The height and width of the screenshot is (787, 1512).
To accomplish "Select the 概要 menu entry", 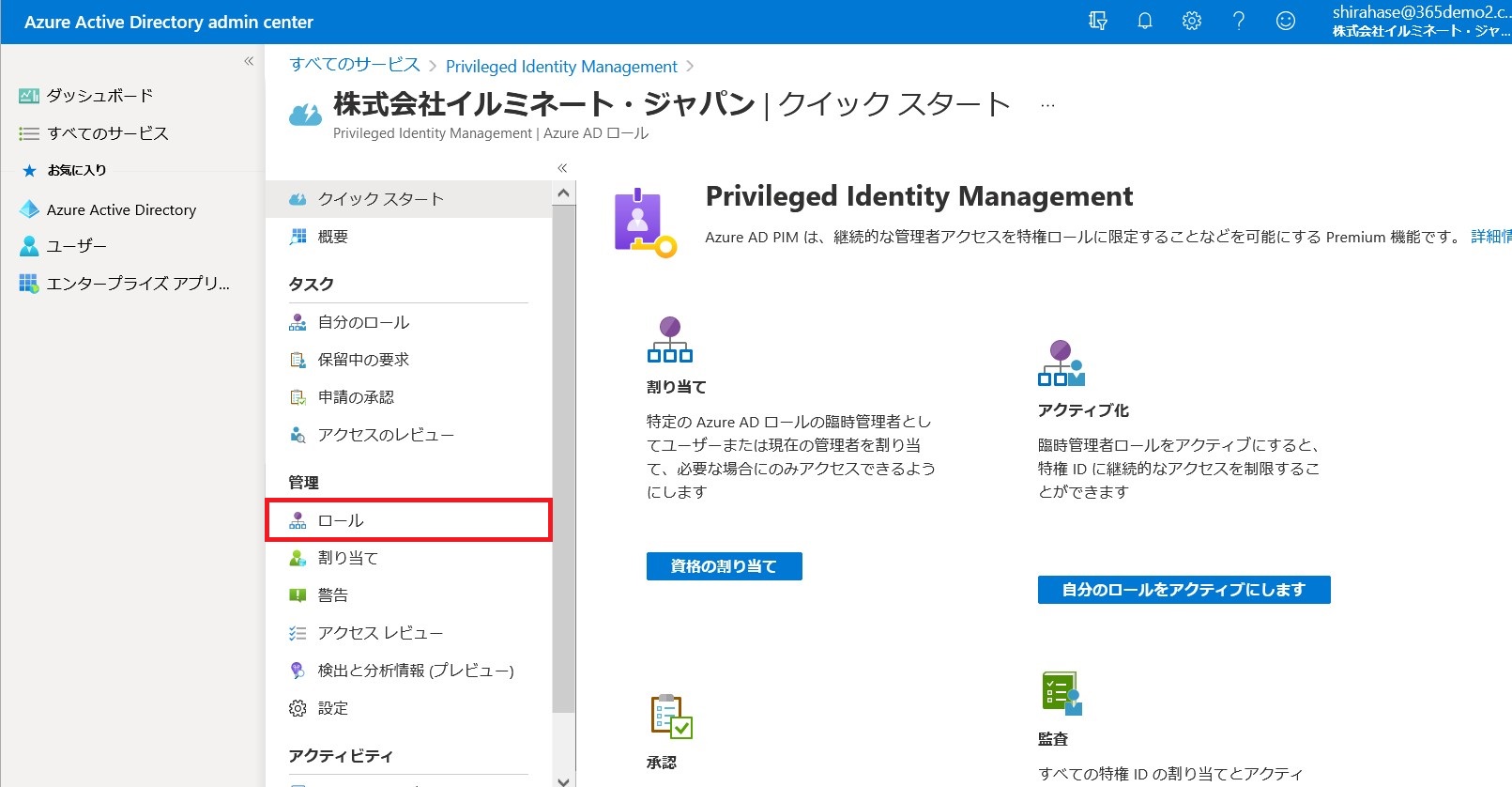I will [408, 237].
